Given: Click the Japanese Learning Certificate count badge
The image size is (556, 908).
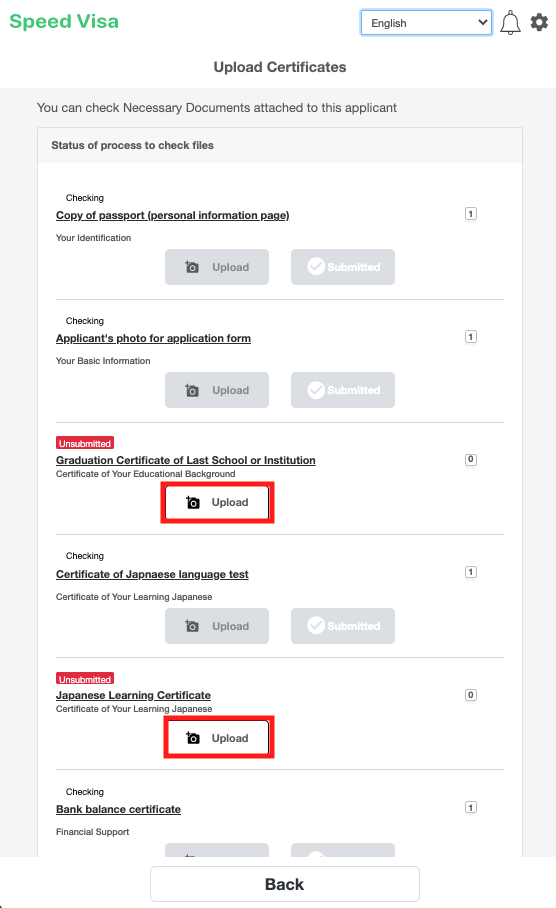Looking at the screenshot, I should click(471, 695).
